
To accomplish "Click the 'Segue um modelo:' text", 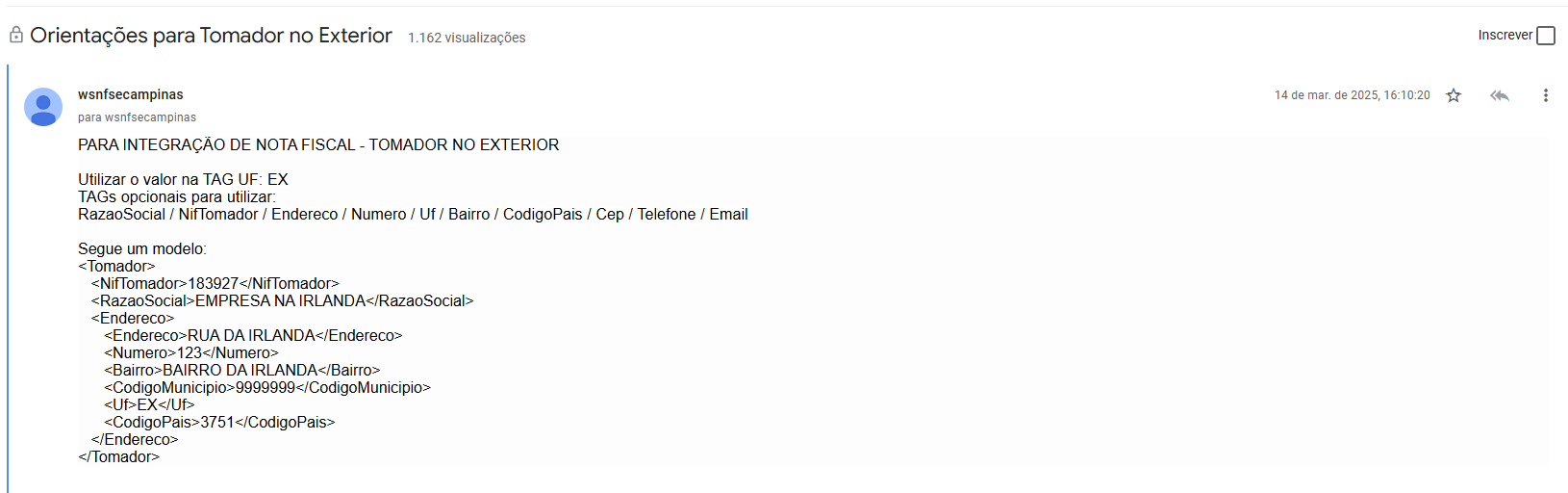I will (x=142, y=248).
